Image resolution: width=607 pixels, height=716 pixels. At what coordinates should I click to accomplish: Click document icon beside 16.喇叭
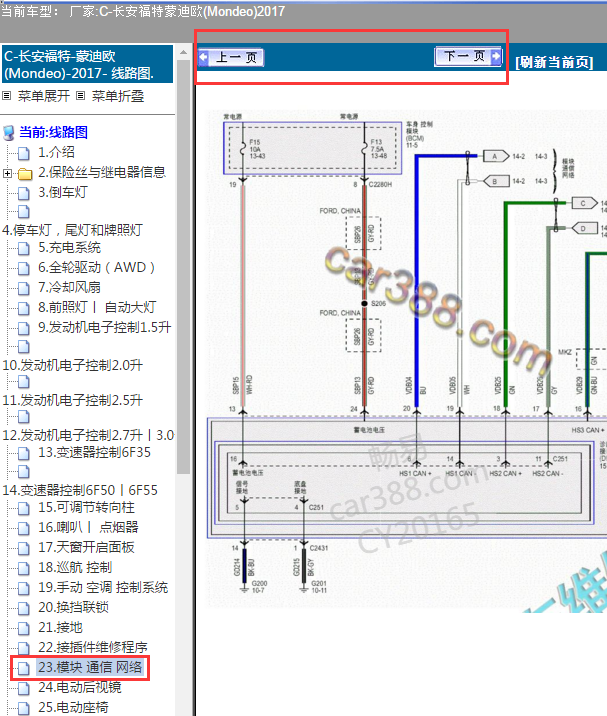[x=24, y=528]
